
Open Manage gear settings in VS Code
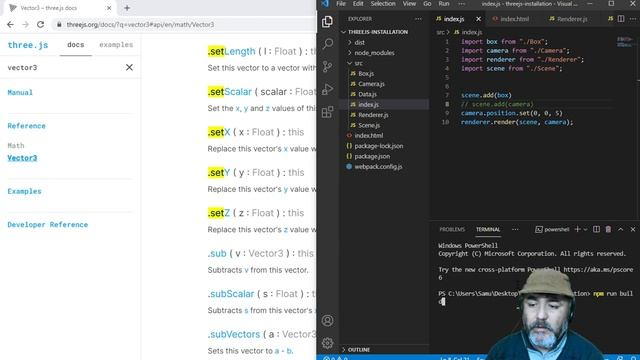[327, 343]
